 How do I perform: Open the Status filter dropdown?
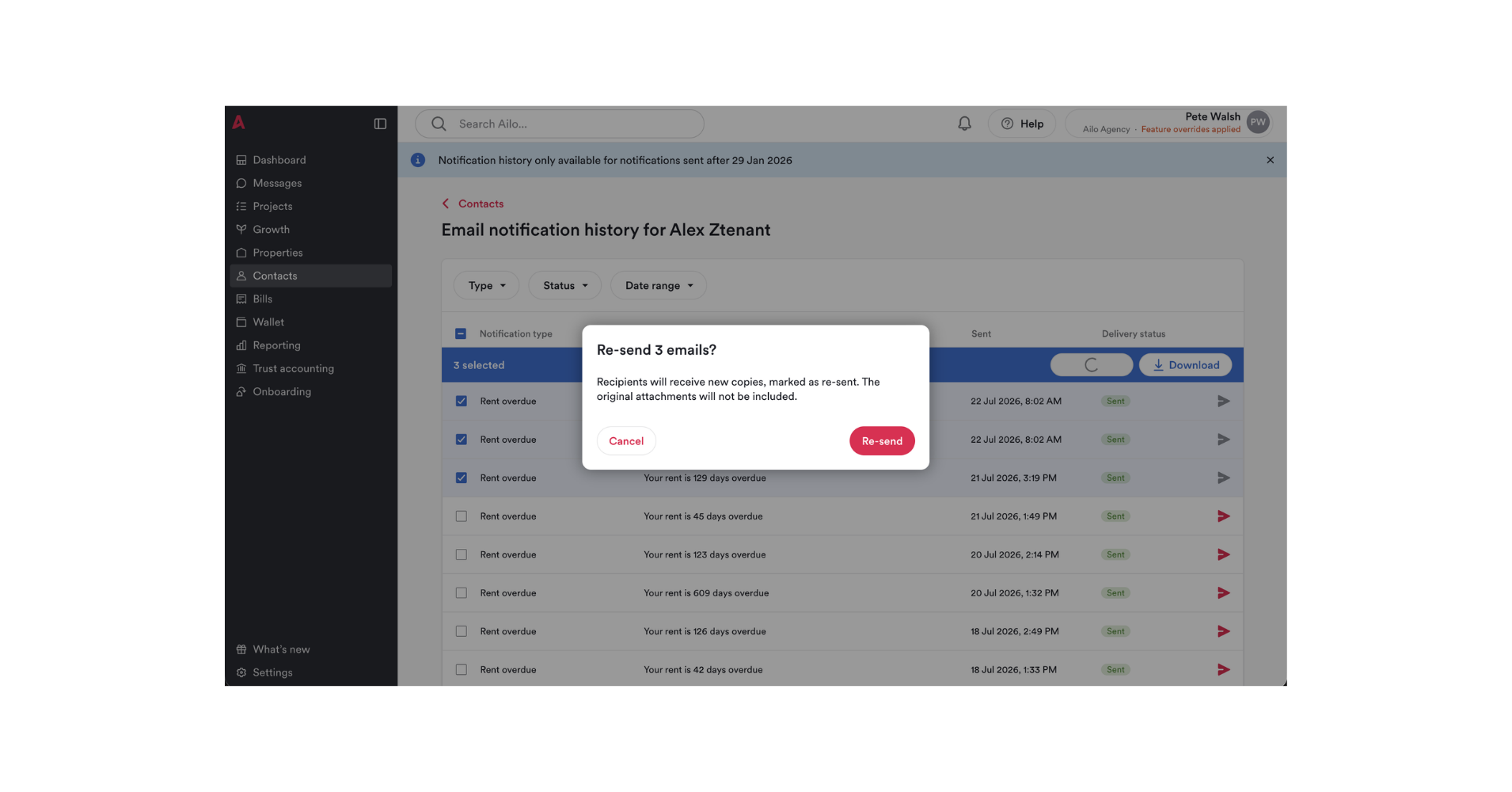pos(564,285)
